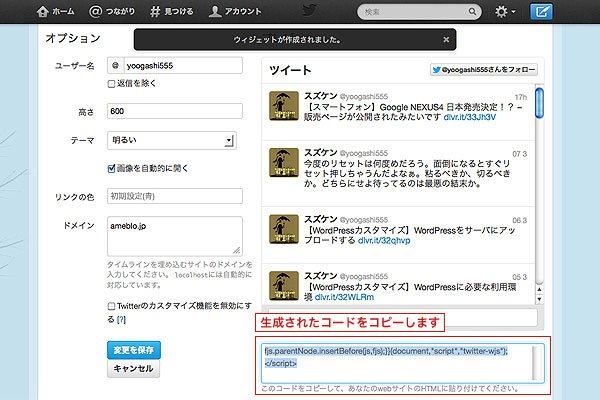
Task: Uncheck 画像を自動的に開く checkbox
Action: pos(111,168)
